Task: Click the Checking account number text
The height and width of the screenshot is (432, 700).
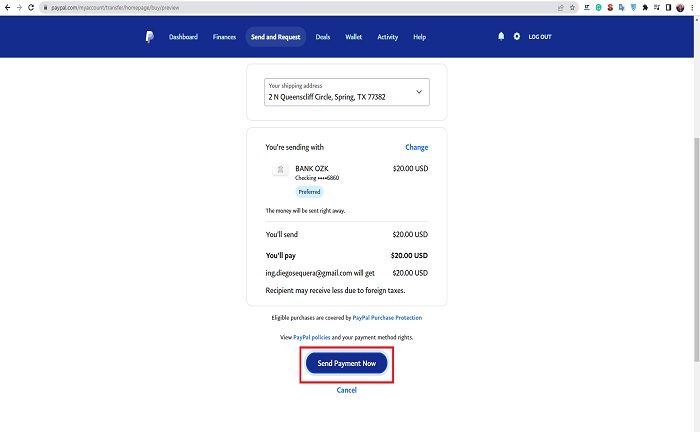Action: (x=317, y=178)
